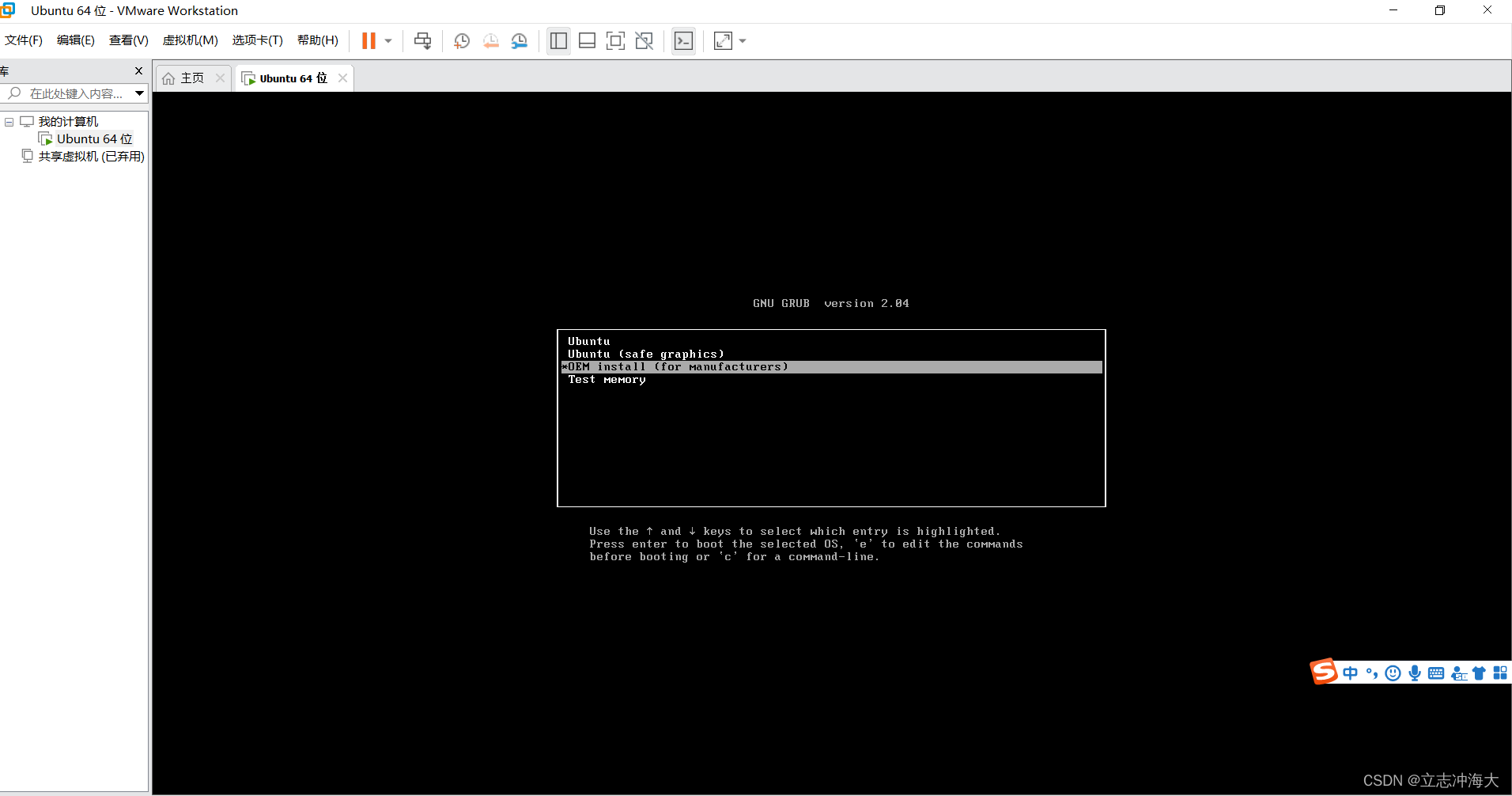Open the Sogou soft keyboard icon
This screenshot has height=796, width=1512.
pyautogui.click(x=1436, y=673)
